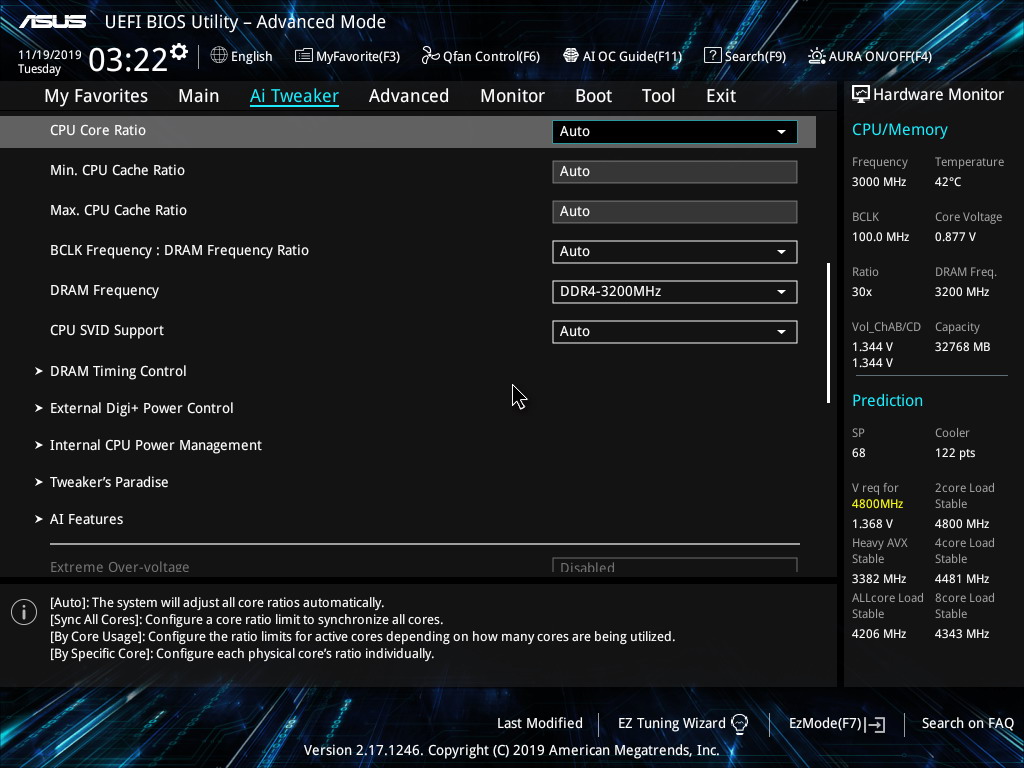Open Search(F9) question mark icon
This screenshot has width=1024, height=768.
[712, 56]
